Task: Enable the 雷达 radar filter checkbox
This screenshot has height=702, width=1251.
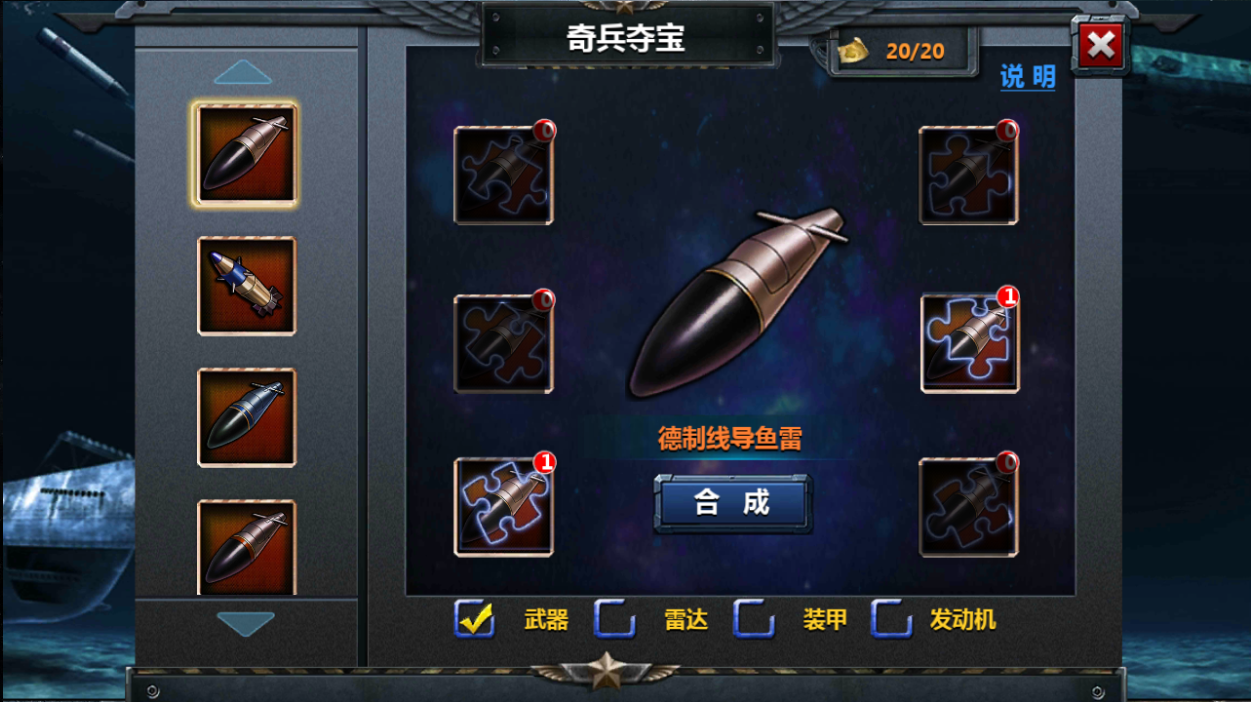Action: point(615,619)
